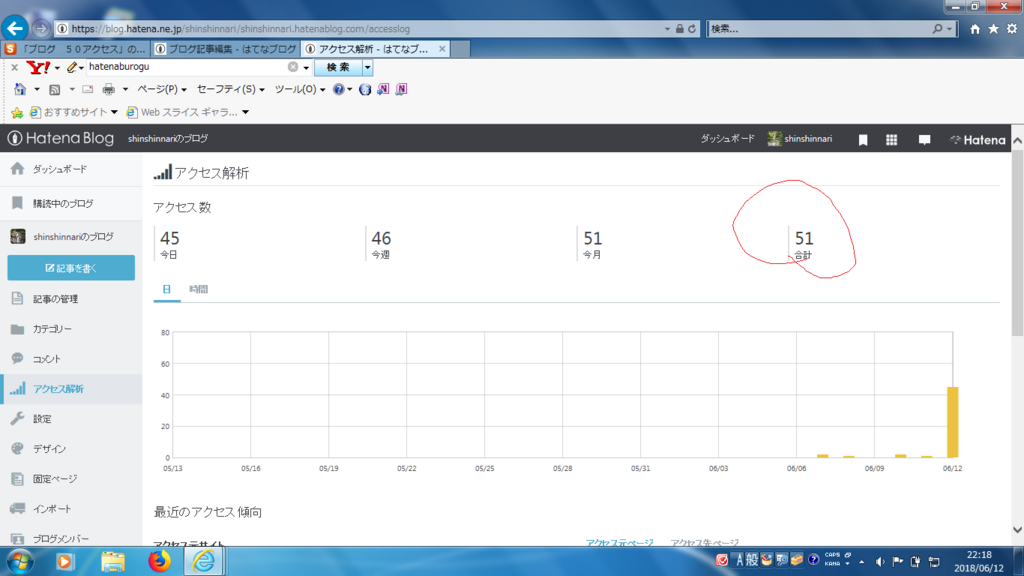Open the browser tools gear icon
The height and width of the screenshot is (576, 1024).
tap(1012, 29)
